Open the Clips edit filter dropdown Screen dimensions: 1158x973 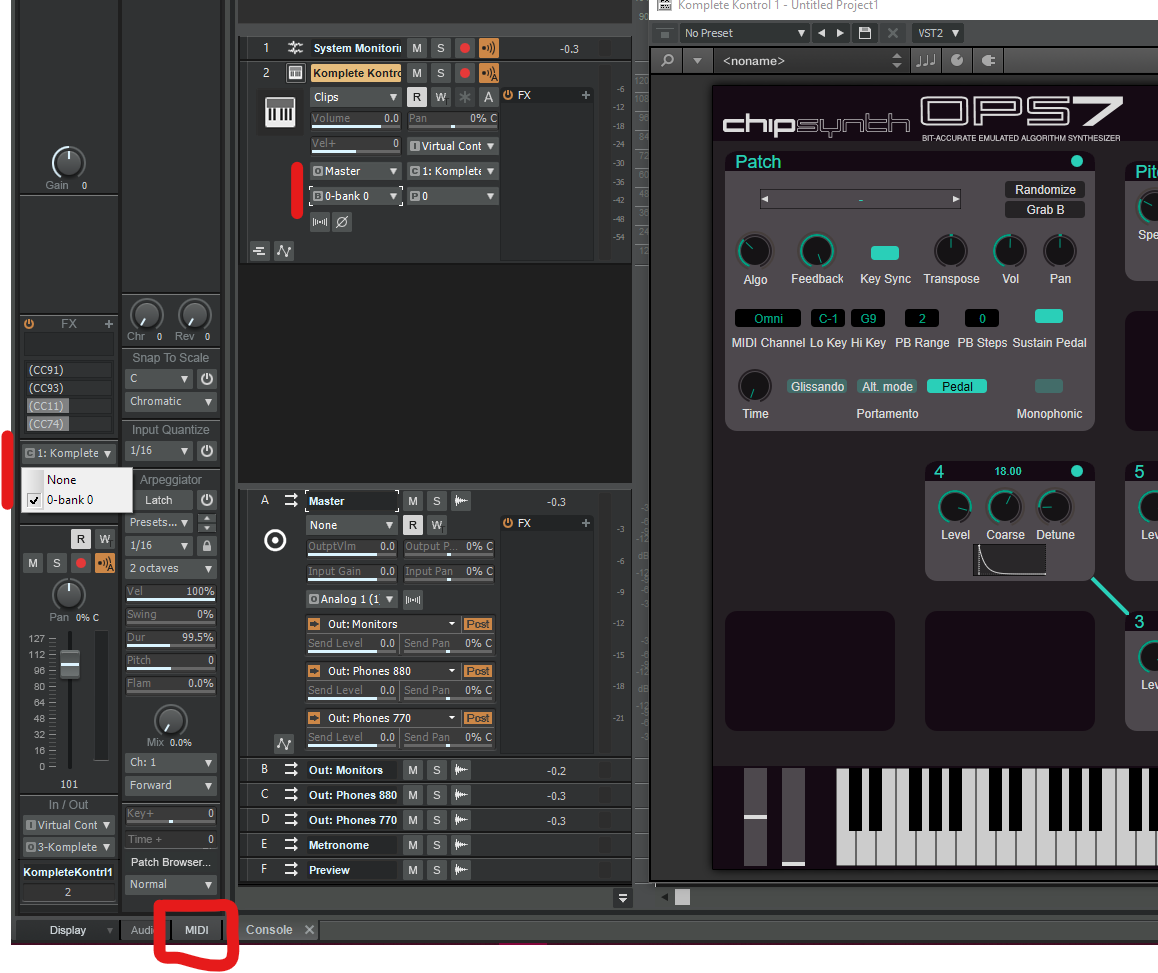(355, 97)
